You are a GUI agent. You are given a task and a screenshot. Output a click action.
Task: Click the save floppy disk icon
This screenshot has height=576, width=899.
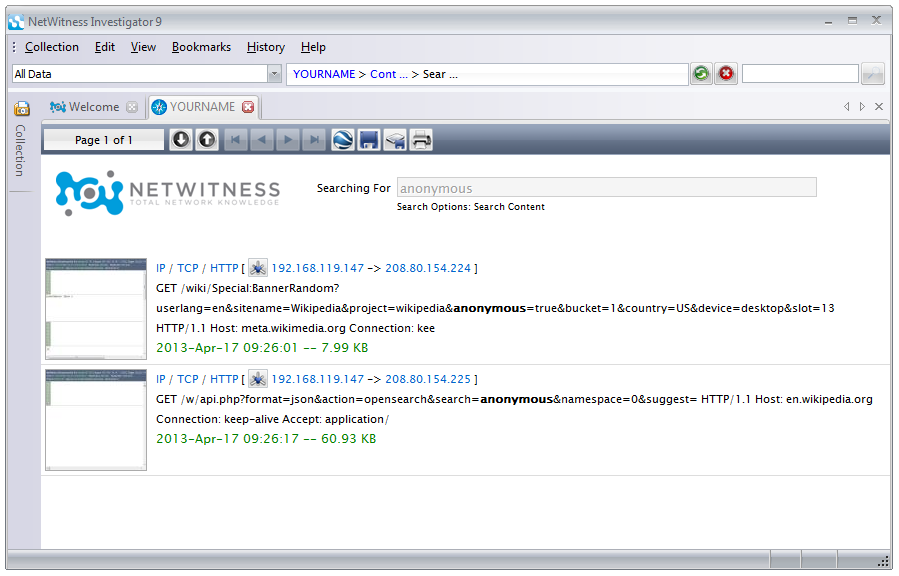point(369,140)
